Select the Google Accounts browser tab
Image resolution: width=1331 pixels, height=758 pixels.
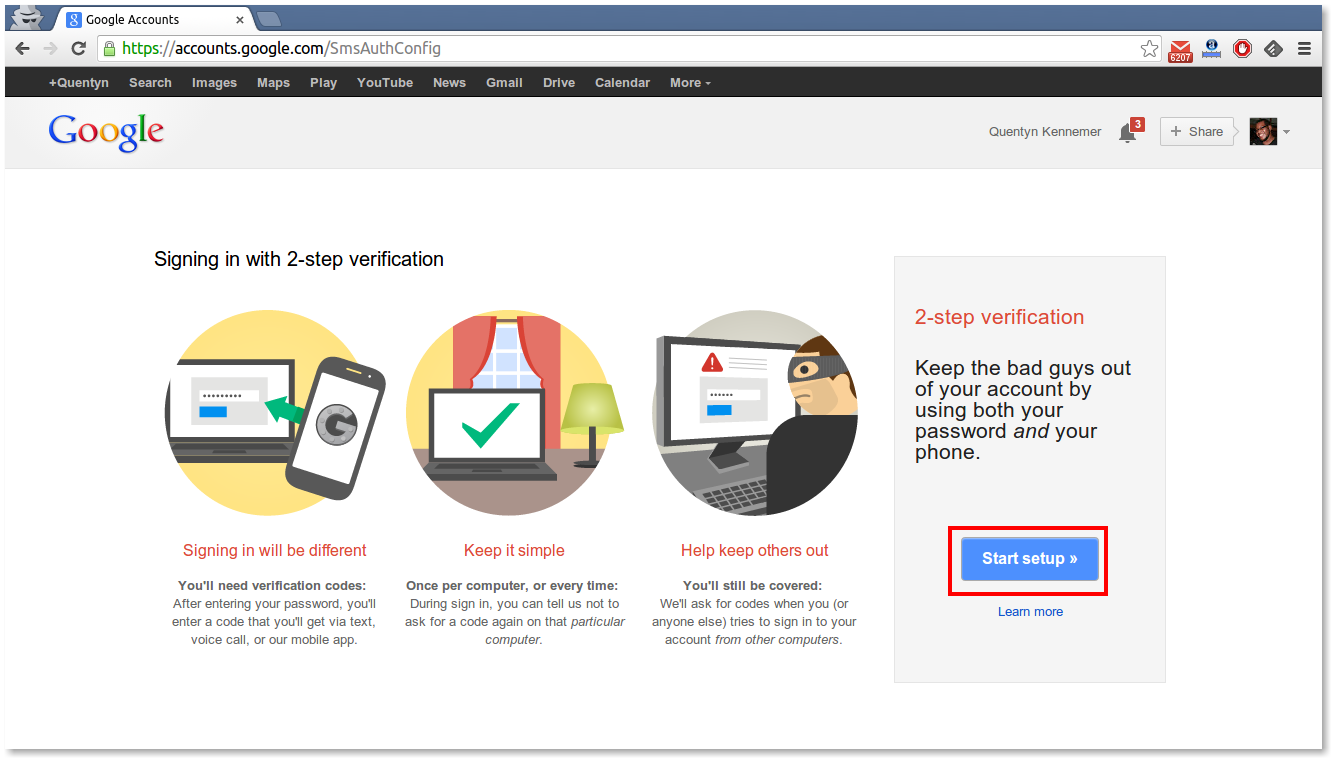(x=154, y=19)
